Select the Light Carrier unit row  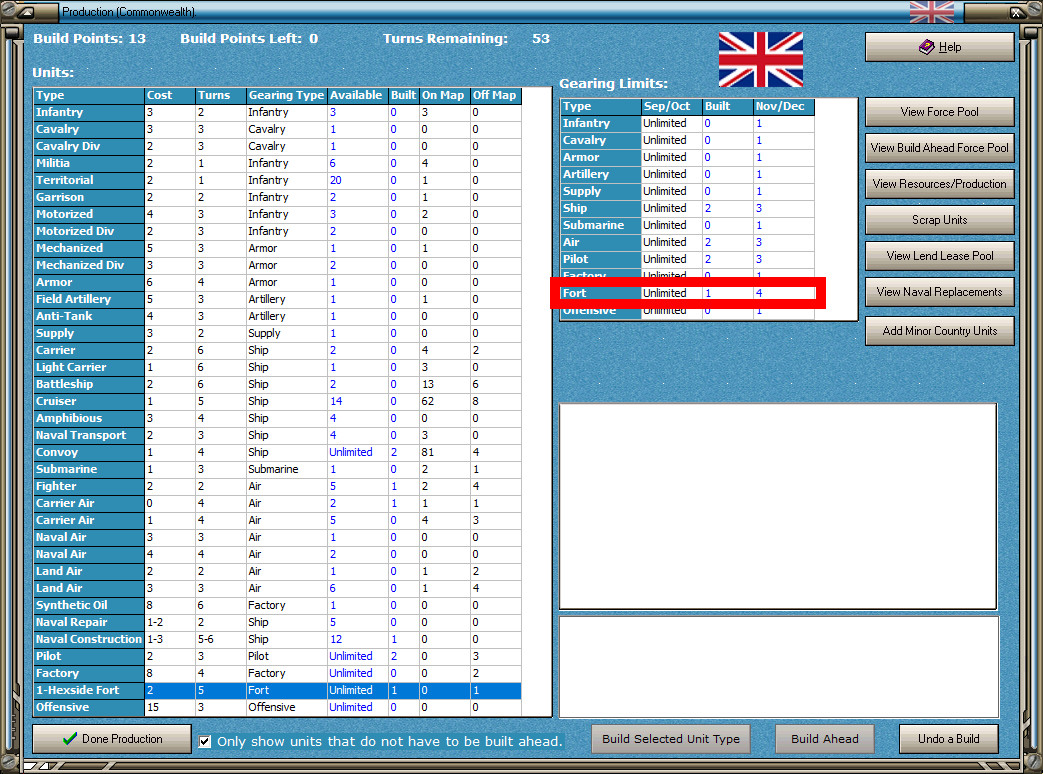pyautogui.click(x=277, y=367)
